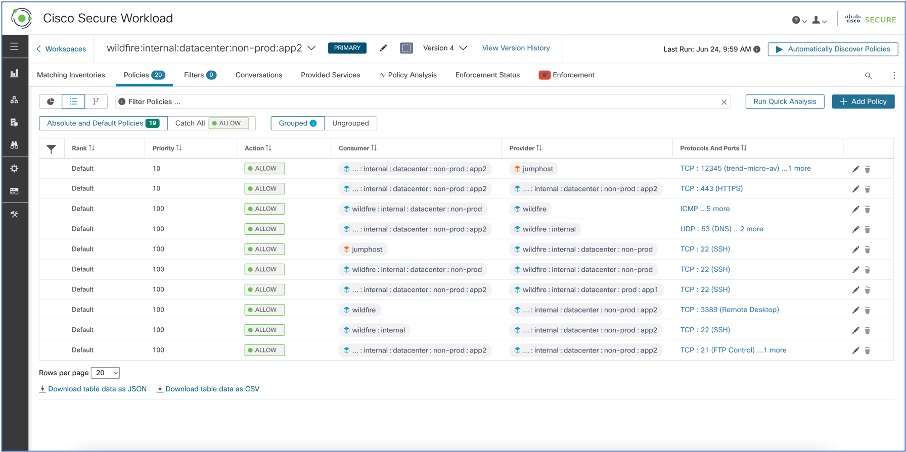Click the PRIMARY workspace badge
This screenshot has width=906, height=452.
[347, 48]
